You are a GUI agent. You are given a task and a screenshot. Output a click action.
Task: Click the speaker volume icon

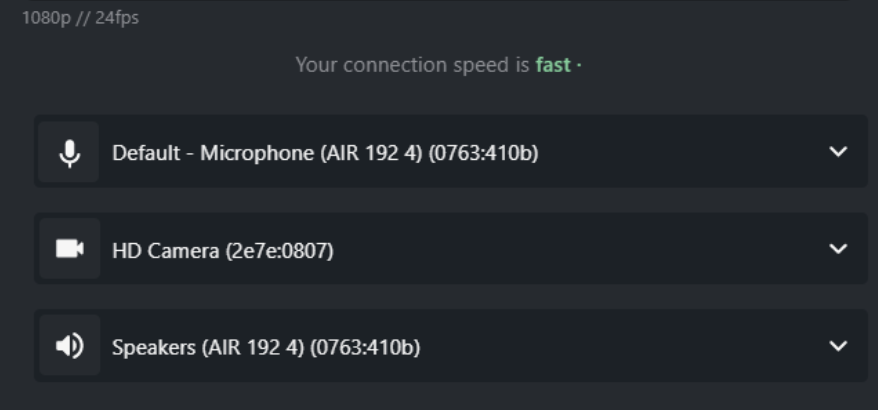tap(69, 346)
